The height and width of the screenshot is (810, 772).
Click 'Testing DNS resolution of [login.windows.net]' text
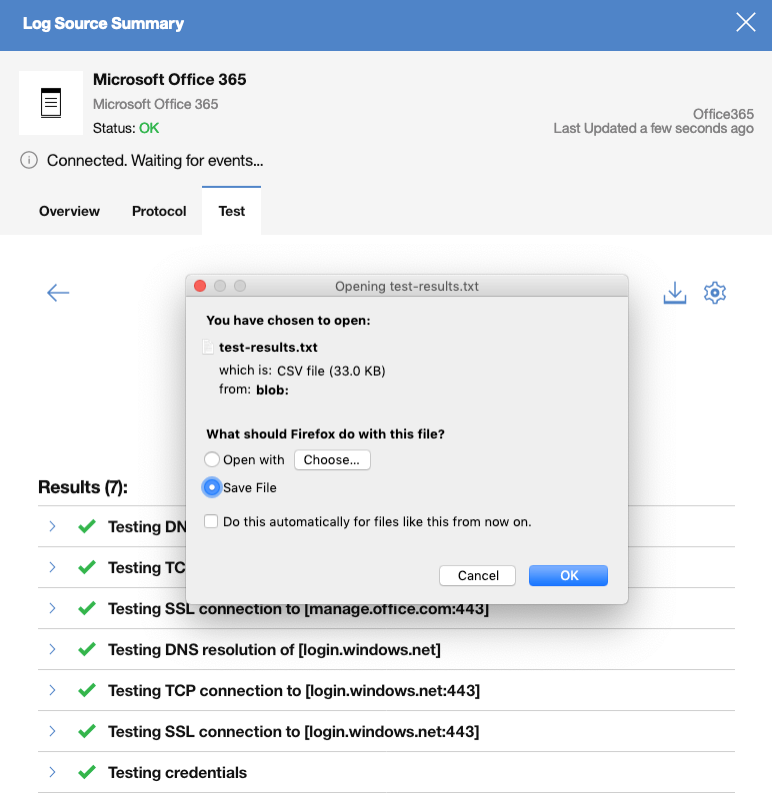point(274,649)
